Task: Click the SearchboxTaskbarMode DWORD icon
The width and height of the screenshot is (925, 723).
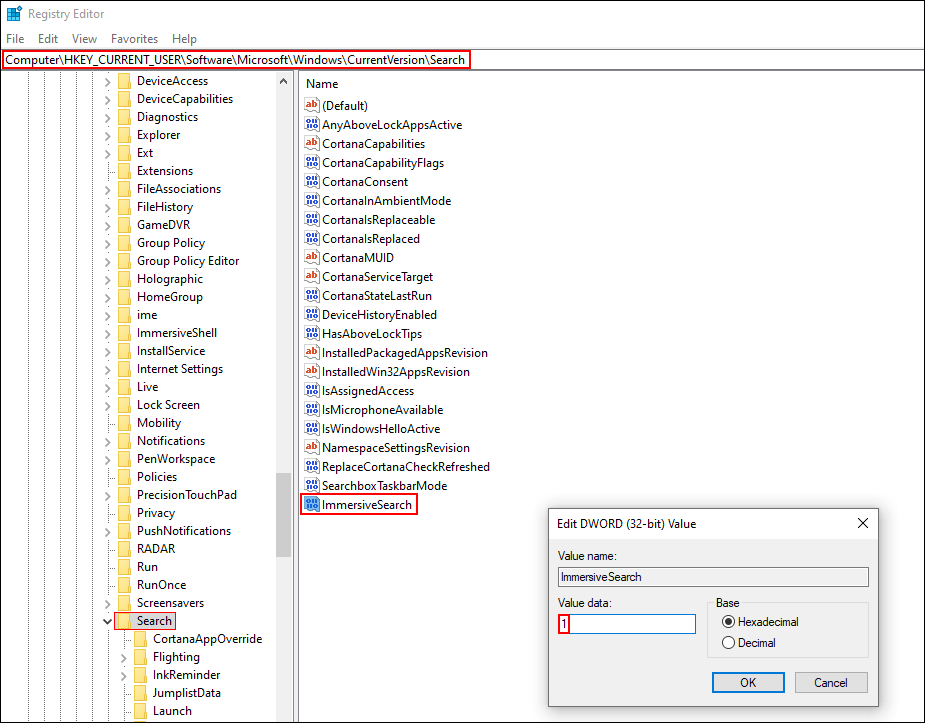Action: click(x=311, y=485)
